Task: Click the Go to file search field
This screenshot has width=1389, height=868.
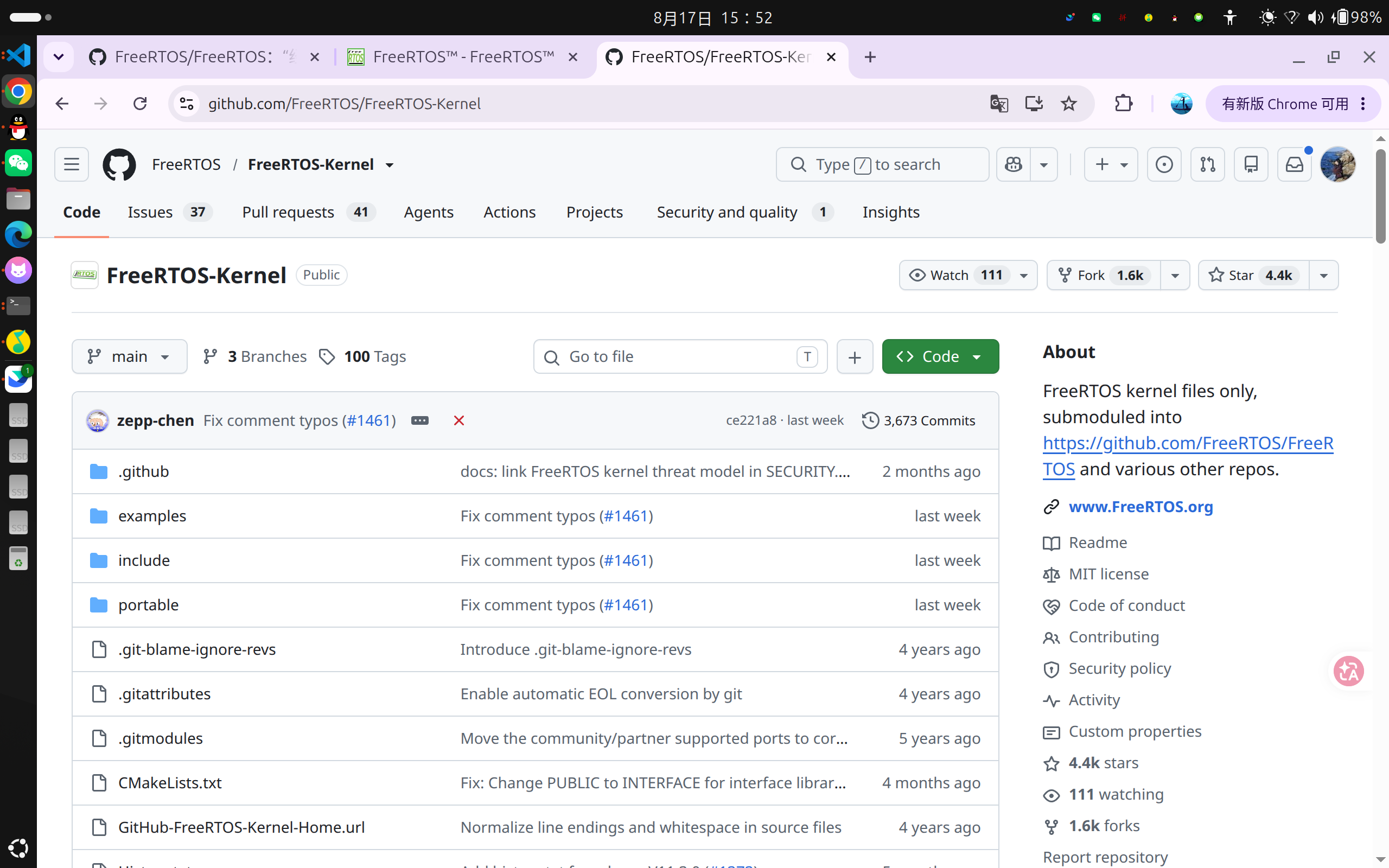Action: [x=680, y=356]
